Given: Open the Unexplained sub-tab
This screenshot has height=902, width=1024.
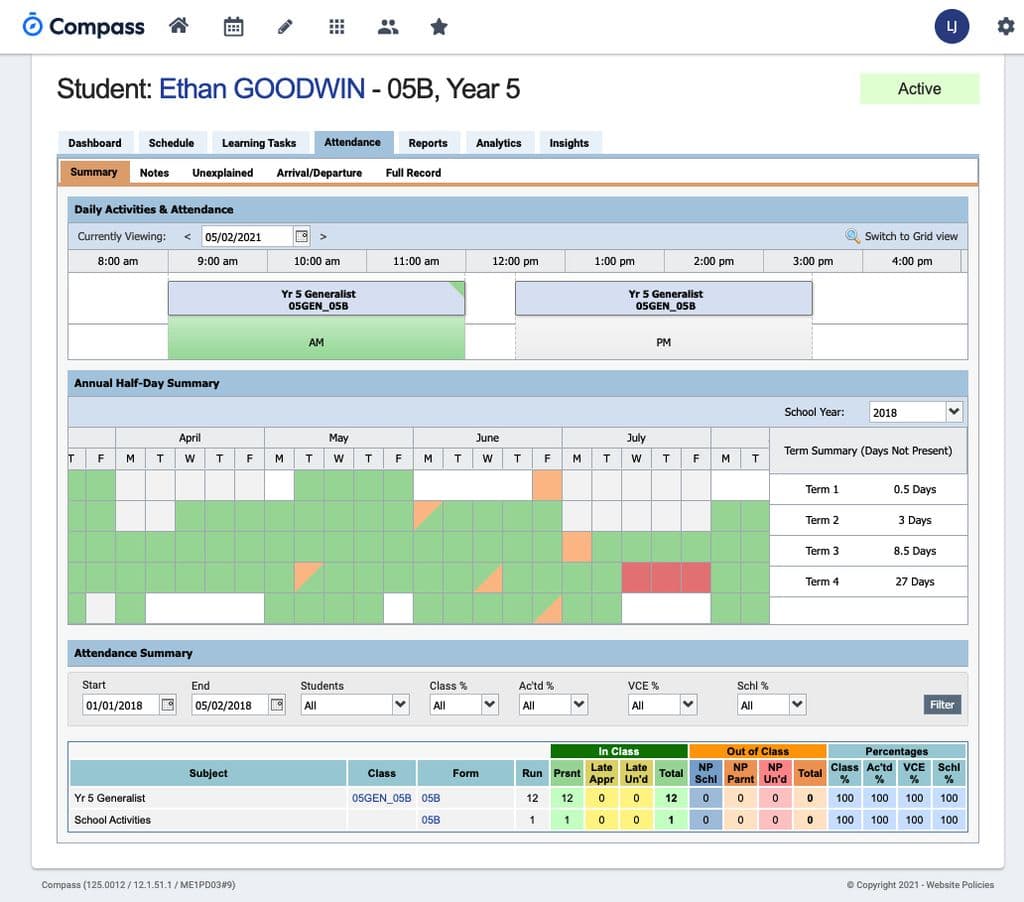Looking at the screenshot, I should tap(222, 172).
